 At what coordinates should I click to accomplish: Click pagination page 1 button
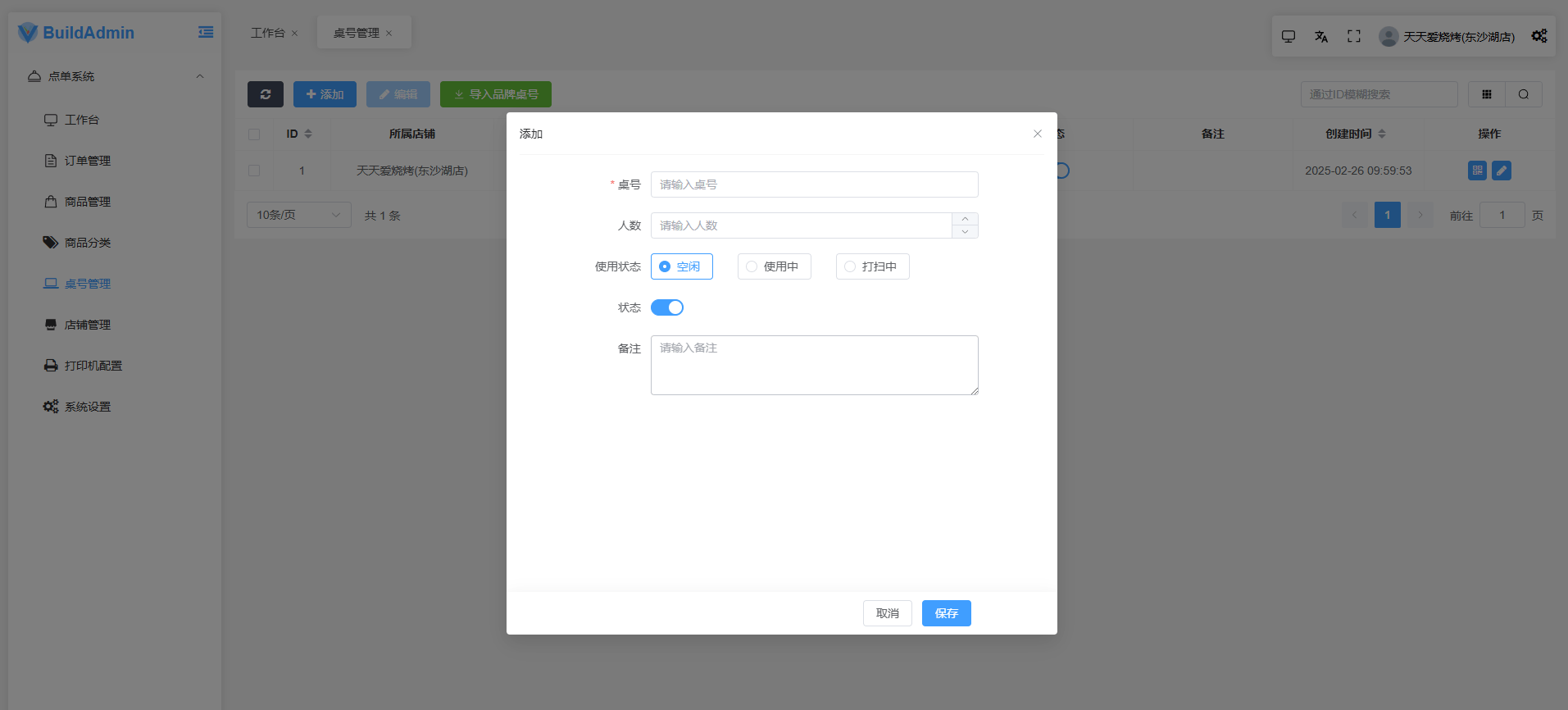click(x=1388, y=215)
